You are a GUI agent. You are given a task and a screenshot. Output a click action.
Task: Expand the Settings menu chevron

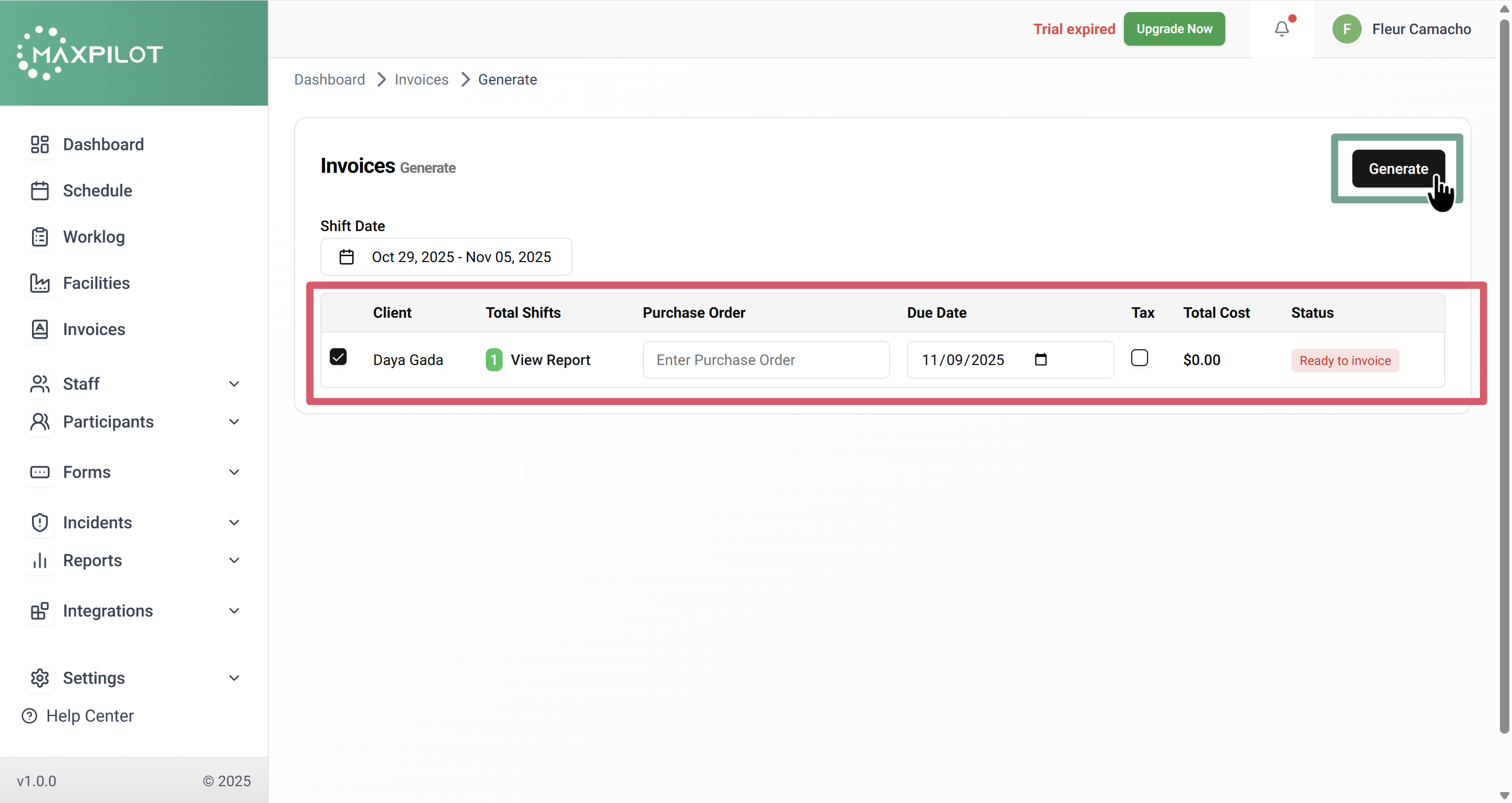click(234, 678)
